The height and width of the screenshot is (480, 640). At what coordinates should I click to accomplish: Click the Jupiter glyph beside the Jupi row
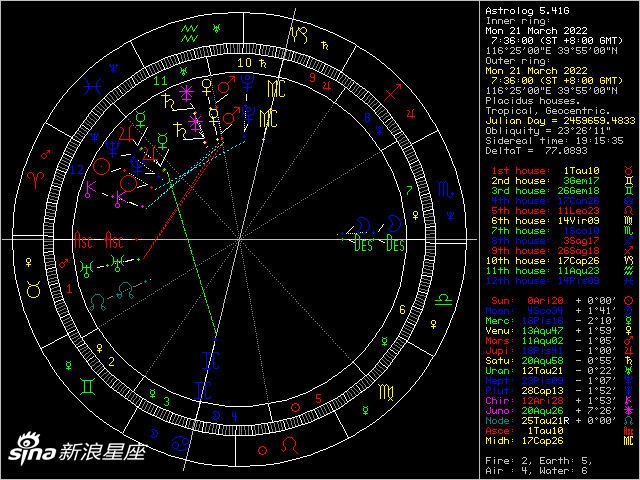(629, 351)
